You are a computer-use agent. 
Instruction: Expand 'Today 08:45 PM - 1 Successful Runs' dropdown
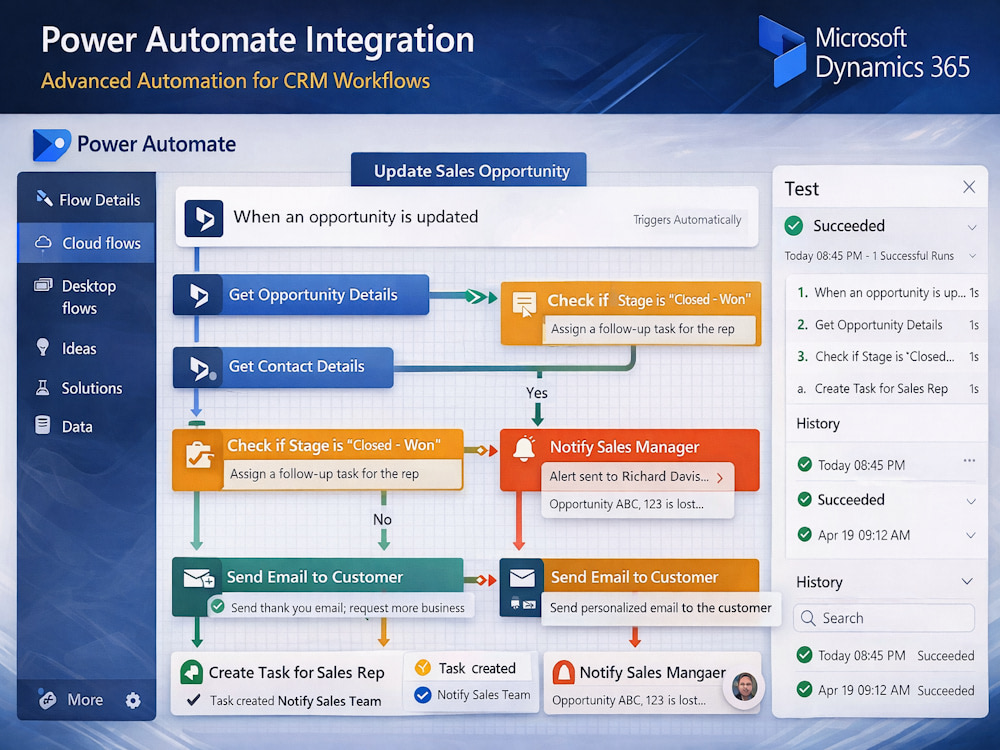pos(973,256)
